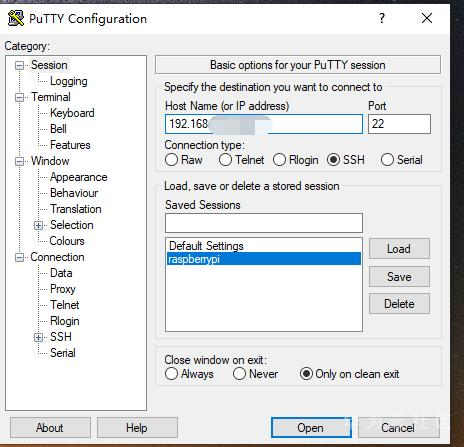Focus the Saved Sessions name field
This screenshot has width=464, height=447.
coord(264,223)
